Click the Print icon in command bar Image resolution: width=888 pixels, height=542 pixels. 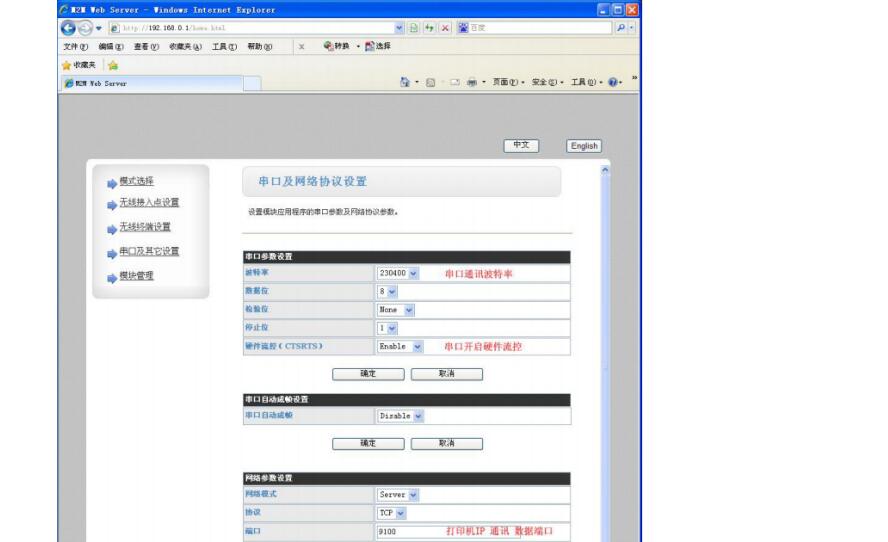coord(470,83)
